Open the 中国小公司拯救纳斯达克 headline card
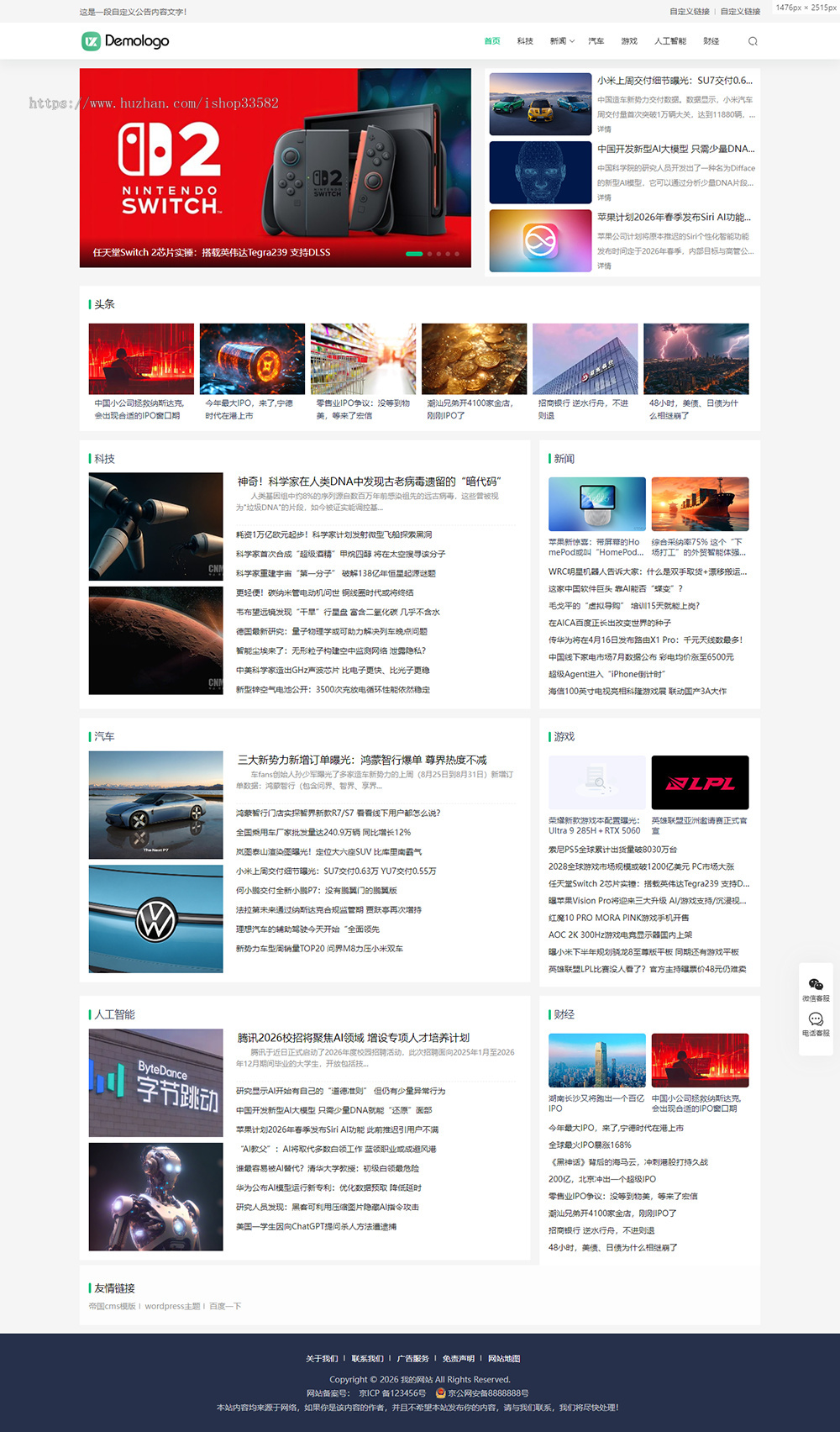 (x=141, y=372)
